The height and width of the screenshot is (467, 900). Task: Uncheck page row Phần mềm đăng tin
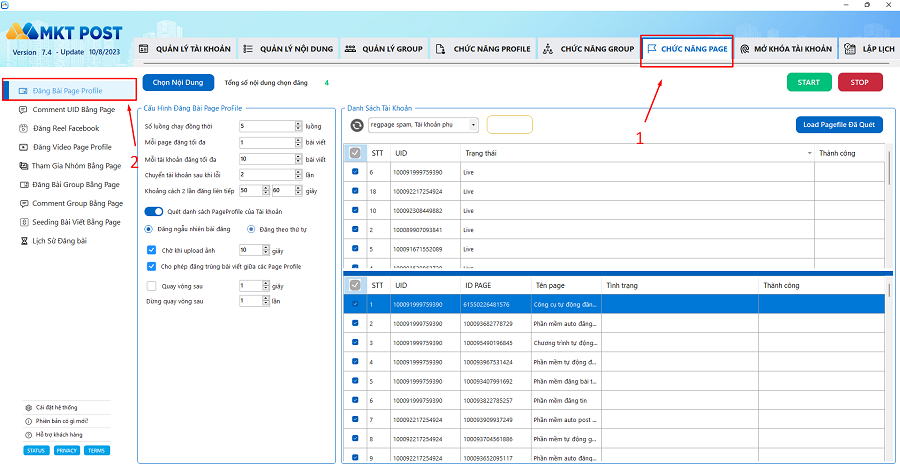tap(355, 400)
